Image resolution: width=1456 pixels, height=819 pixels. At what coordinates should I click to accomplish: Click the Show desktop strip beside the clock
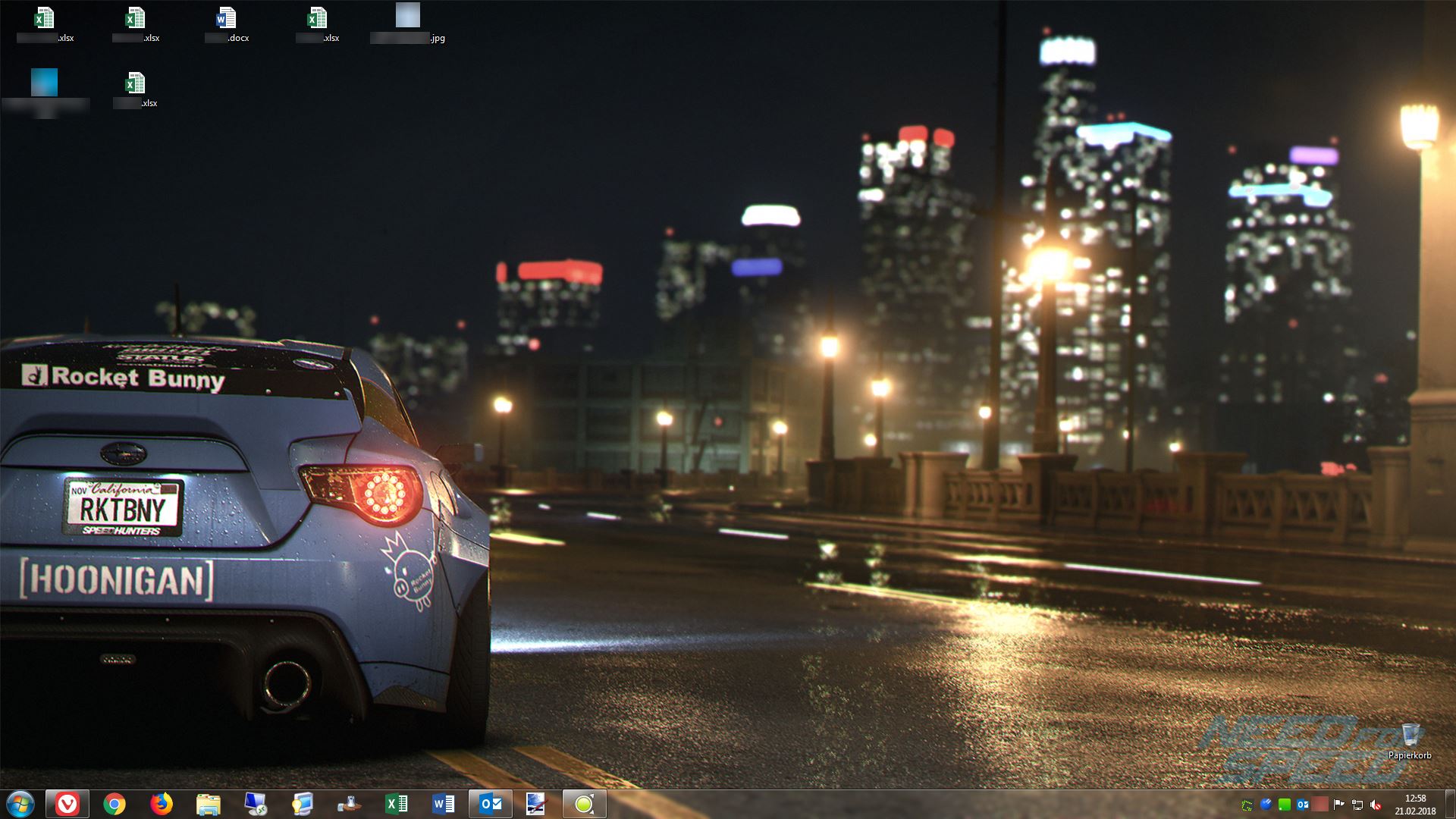1450,804
